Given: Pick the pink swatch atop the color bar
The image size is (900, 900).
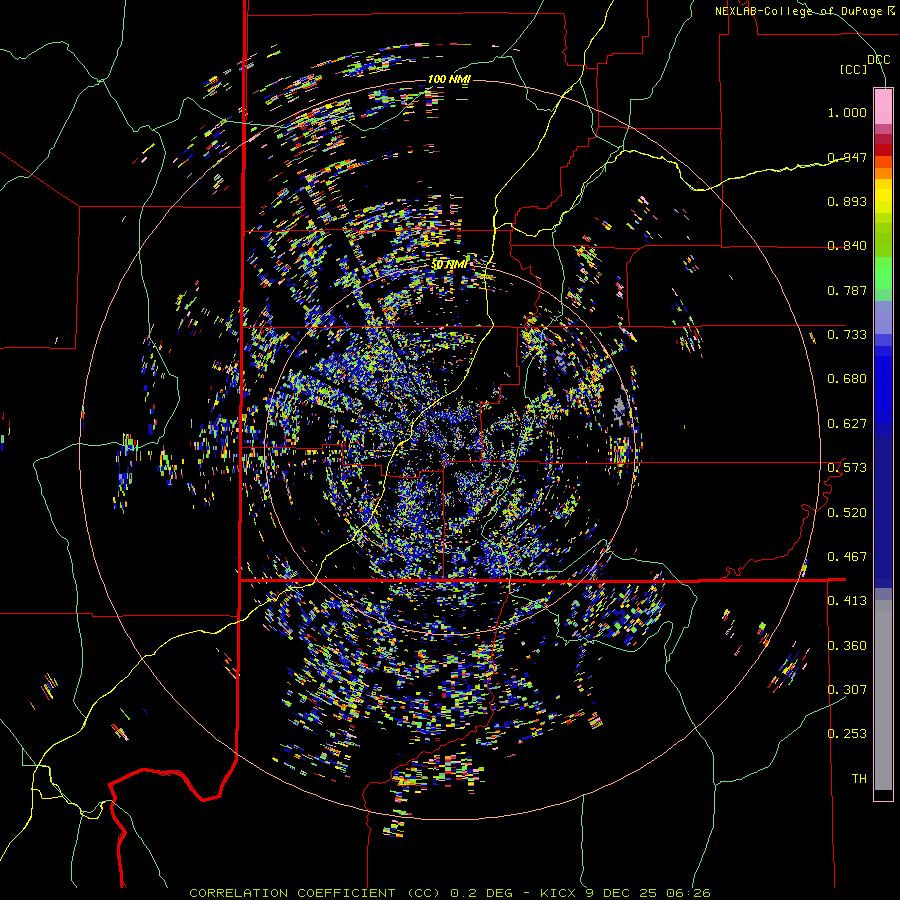Looking at the screenshot, I should coord(883,106).
